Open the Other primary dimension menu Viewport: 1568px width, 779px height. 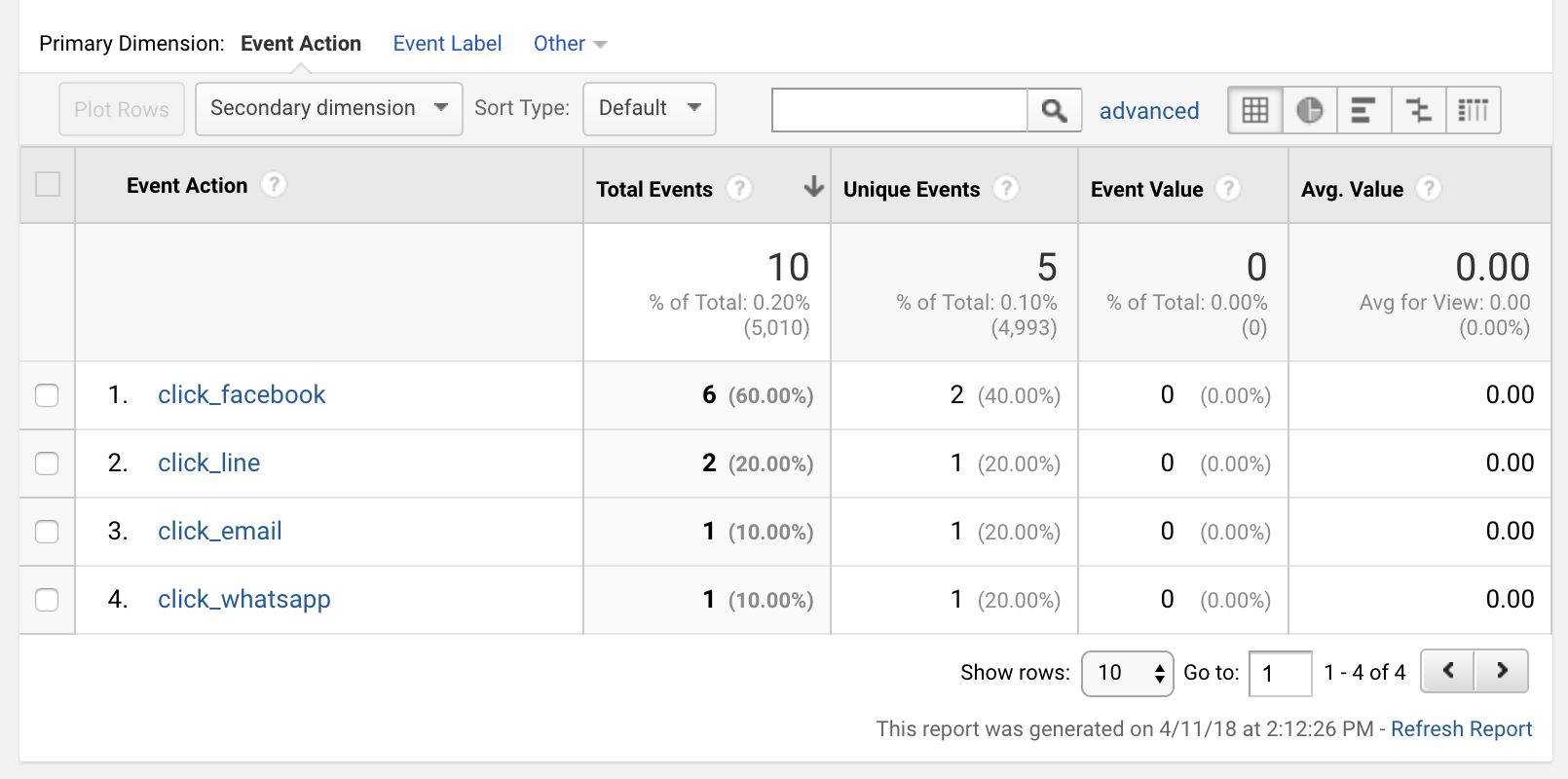[569, 44]
